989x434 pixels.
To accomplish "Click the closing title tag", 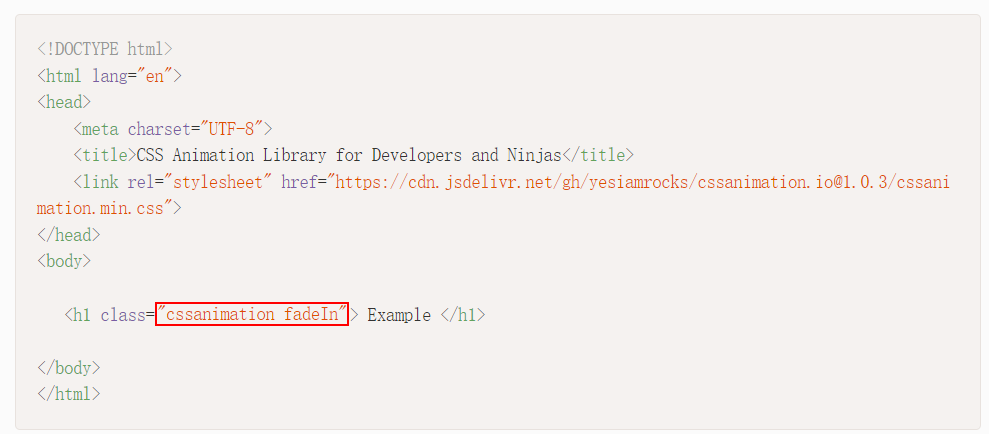I will pos(597,155).
